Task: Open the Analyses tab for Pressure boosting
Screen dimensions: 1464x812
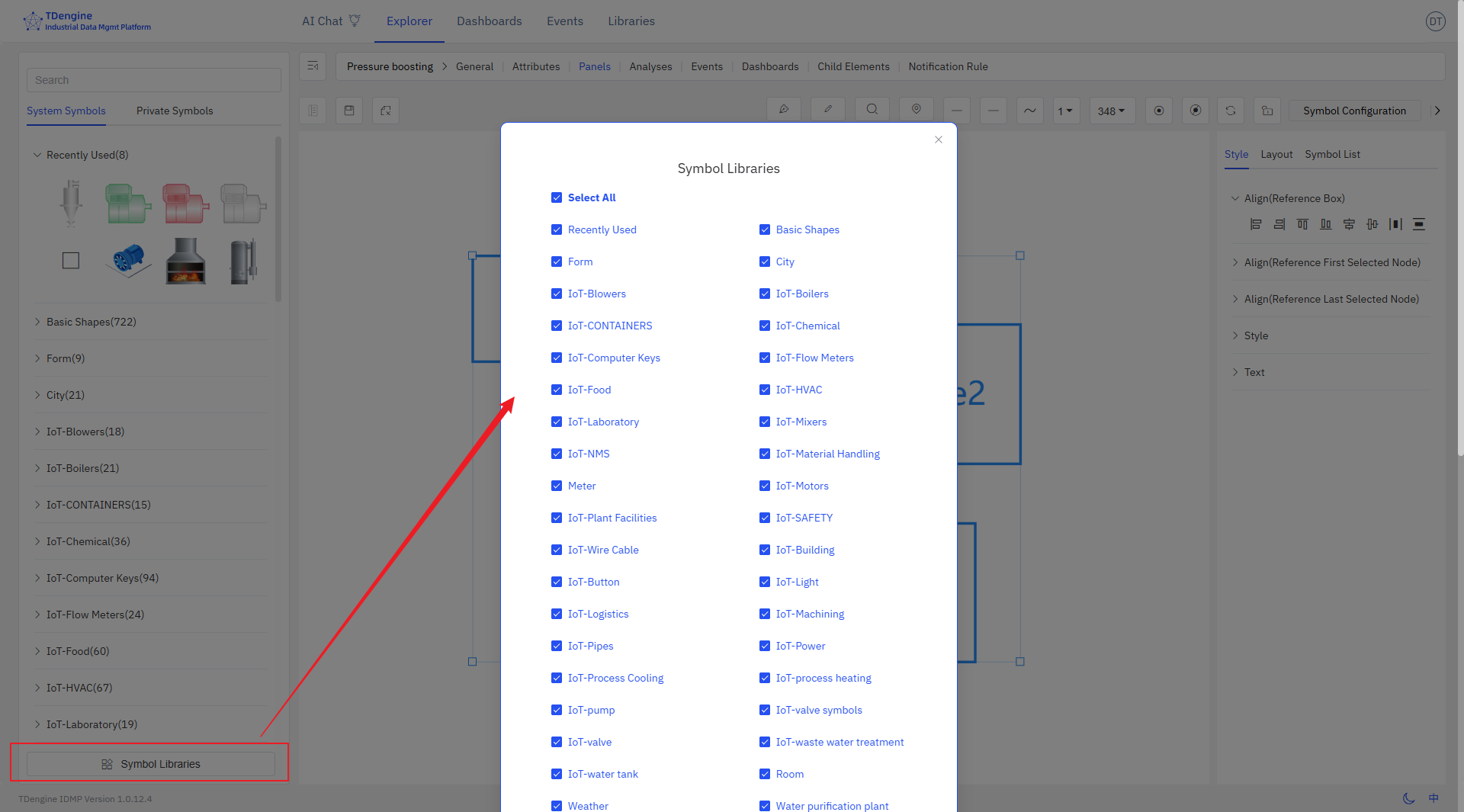Action: [650, 66]
